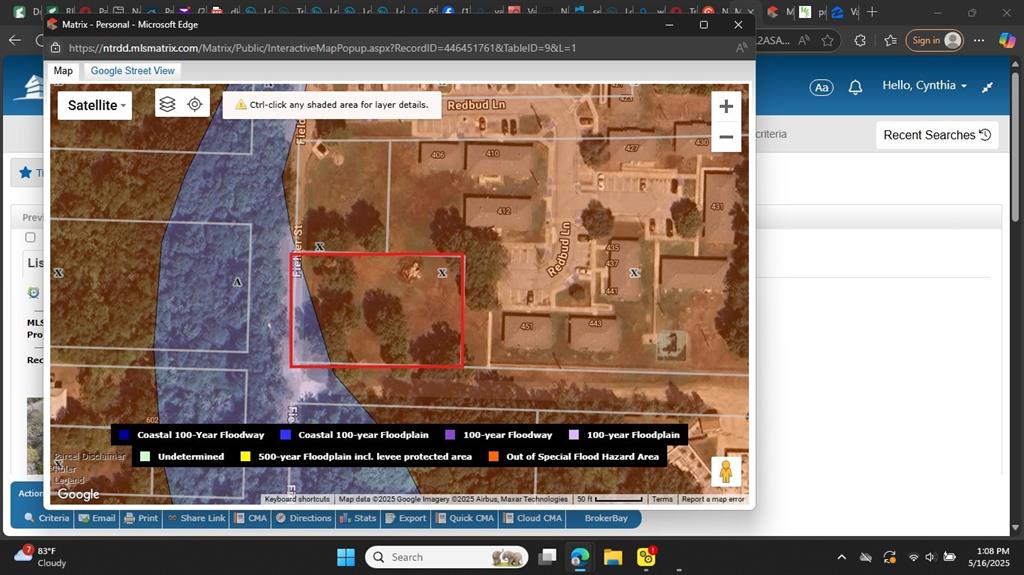The image size is (1024, 575).
Task: Open File Explorer from the taskbar
Action: click(613, 557)
